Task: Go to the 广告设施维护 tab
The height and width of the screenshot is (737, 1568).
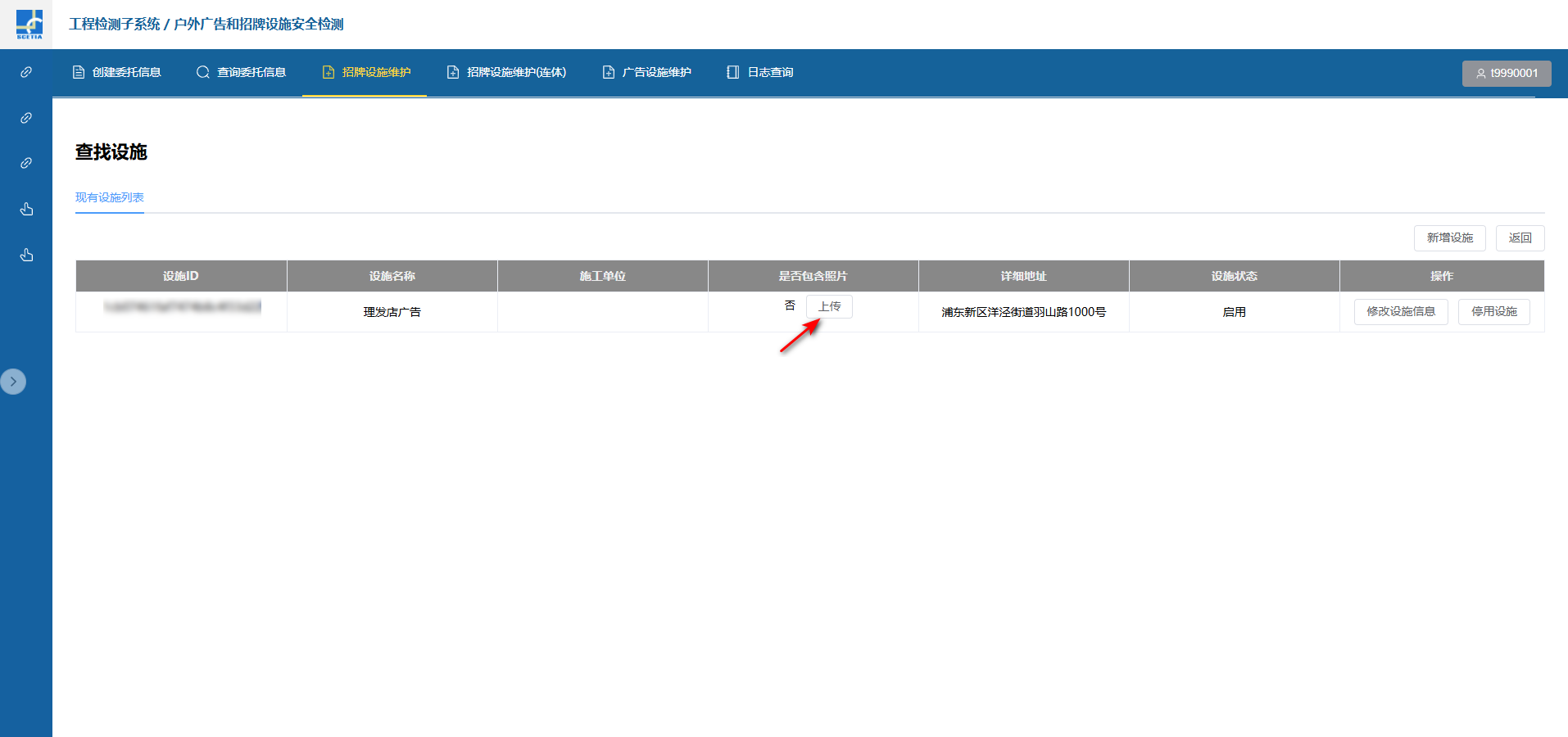Action: click(647, 72)
